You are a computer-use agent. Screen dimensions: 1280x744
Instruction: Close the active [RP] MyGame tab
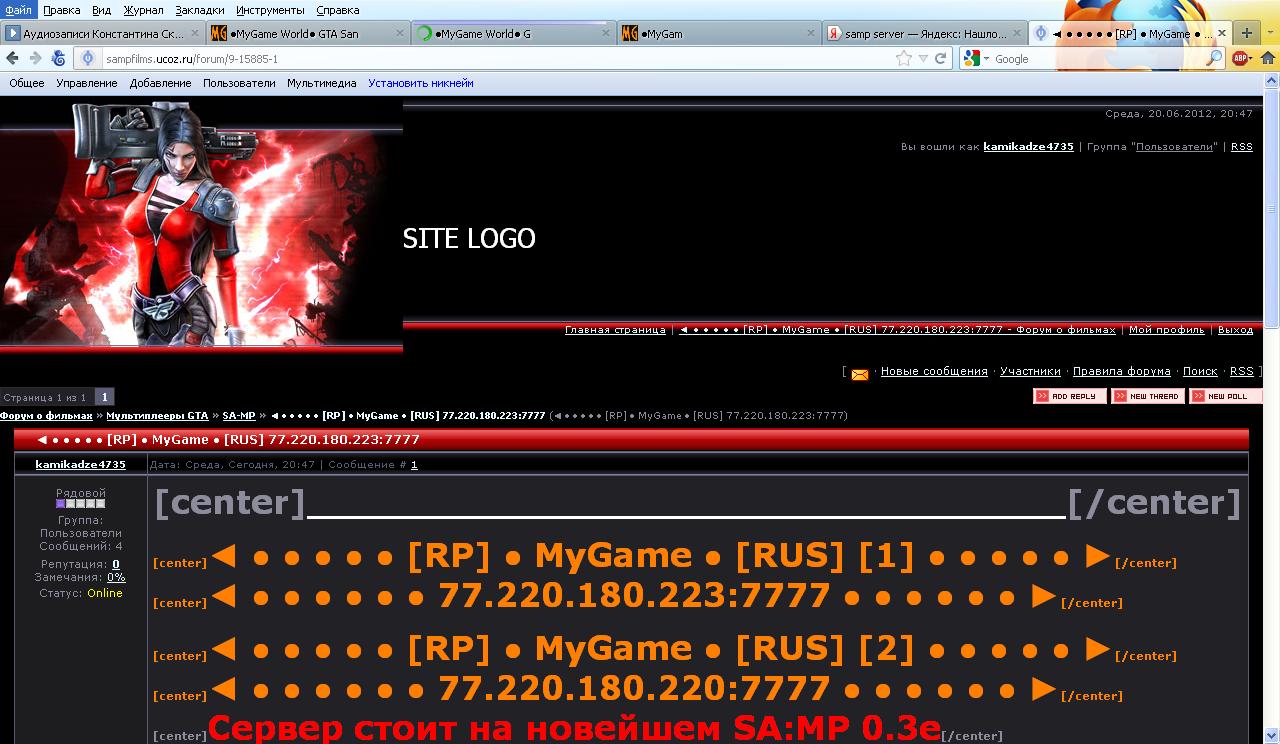click(x=1222, y=34)
